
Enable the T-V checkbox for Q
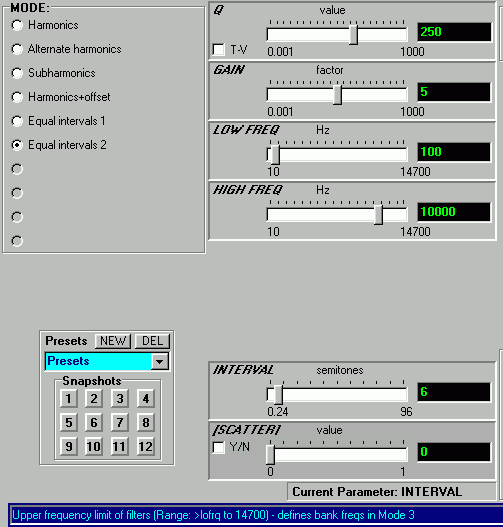pyautogui.click(x=219, y=50)
